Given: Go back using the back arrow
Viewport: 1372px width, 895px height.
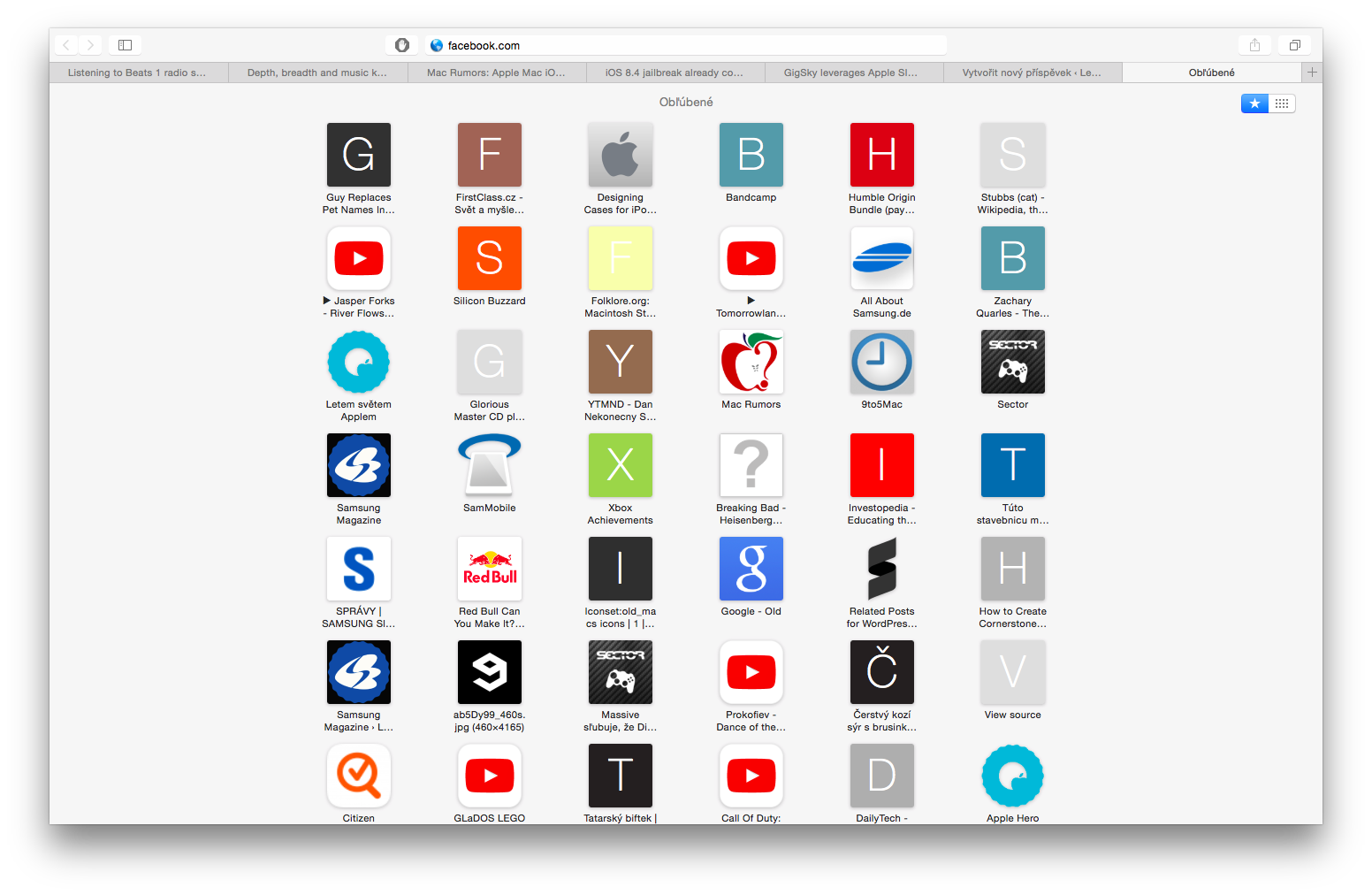Looking at the screenshot, I should coord(66,45).
